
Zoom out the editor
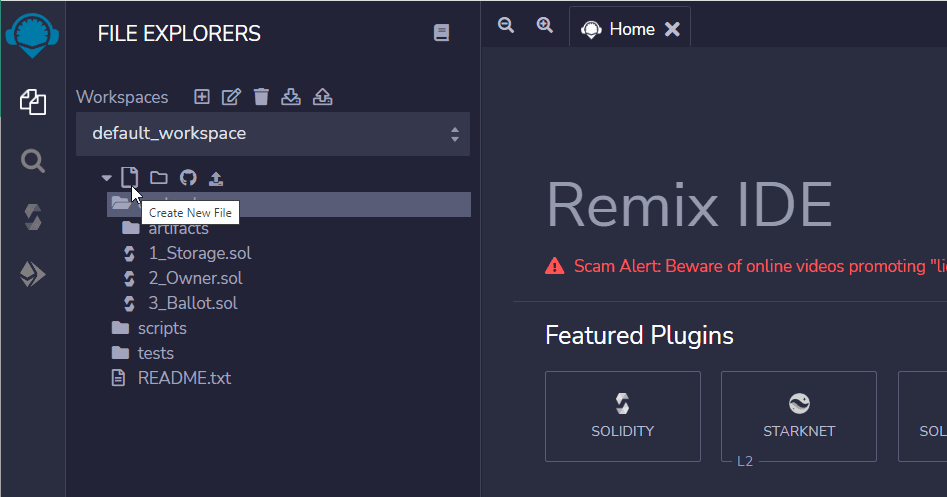coord(506,25)
